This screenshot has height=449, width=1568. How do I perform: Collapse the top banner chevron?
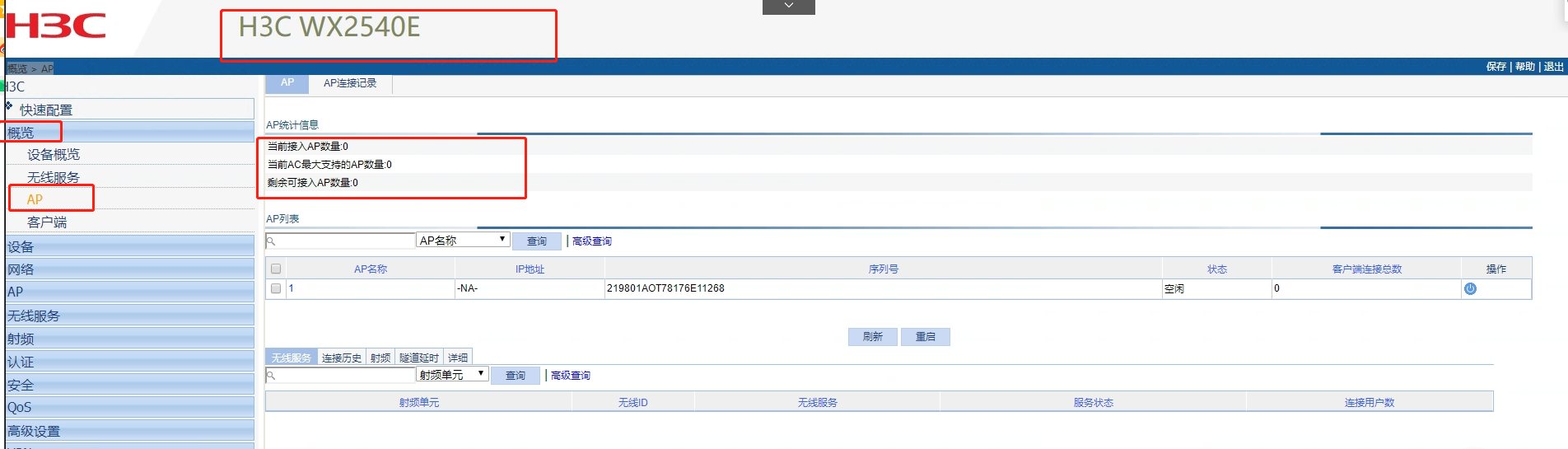(788, 7)
